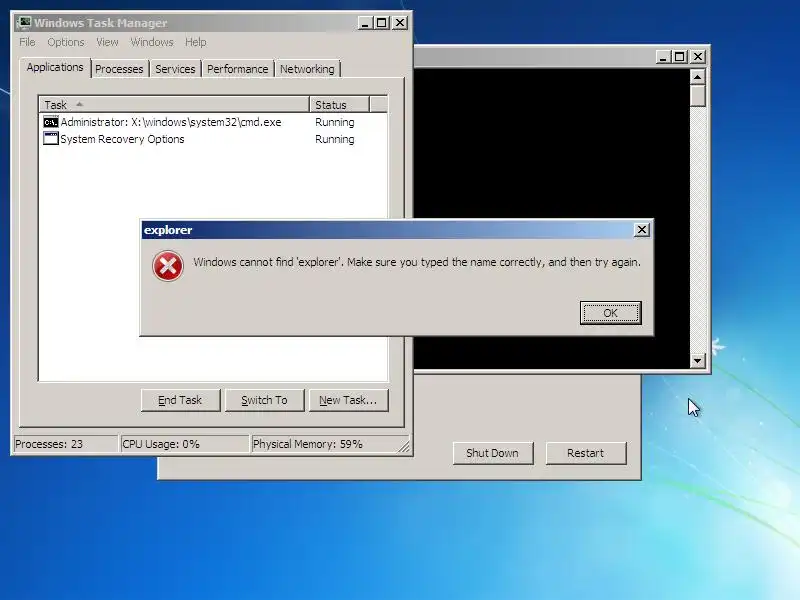Switch to the Applications tab
Image resolution: width=800 pixels, height=600 pixels.
coord(55,67)
